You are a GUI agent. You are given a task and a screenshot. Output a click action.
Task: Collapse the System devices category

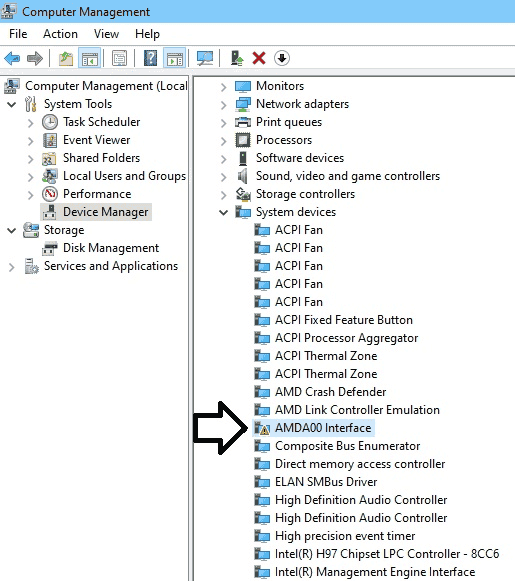223,212
